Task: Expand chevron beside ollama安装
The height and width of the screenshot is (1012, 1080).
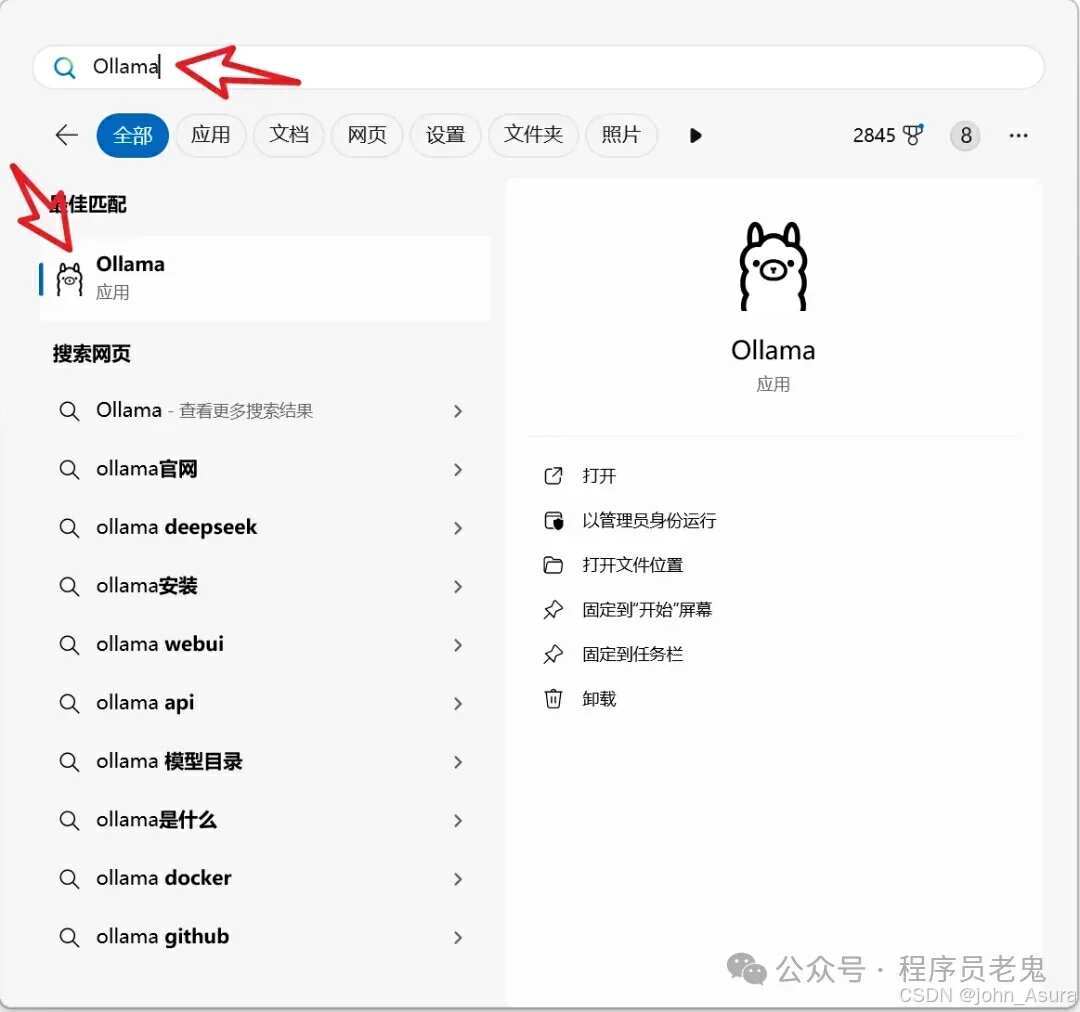Action: (x=458, y=587)
